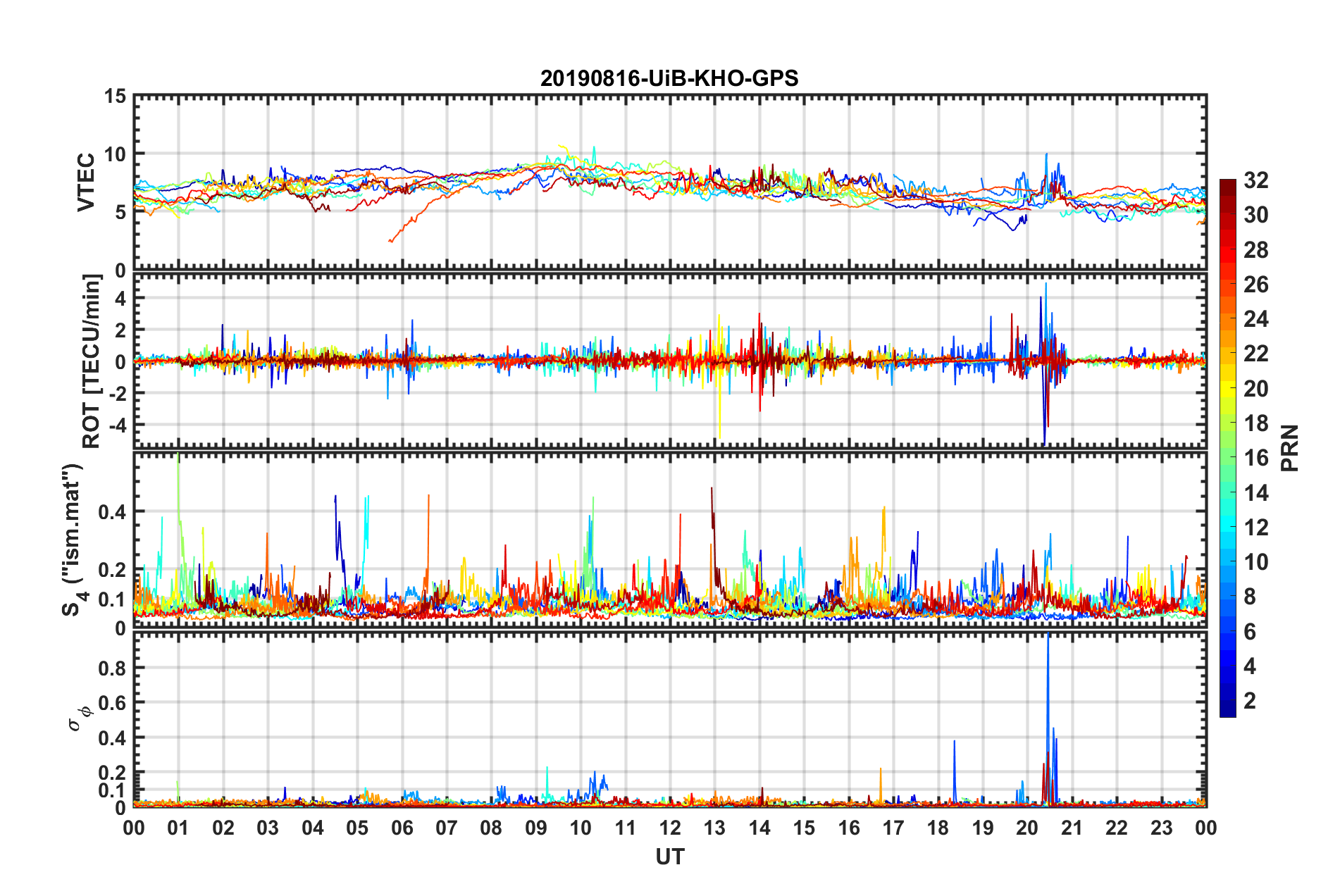Click the PRN jet colorbar strip

[1228, 448]
